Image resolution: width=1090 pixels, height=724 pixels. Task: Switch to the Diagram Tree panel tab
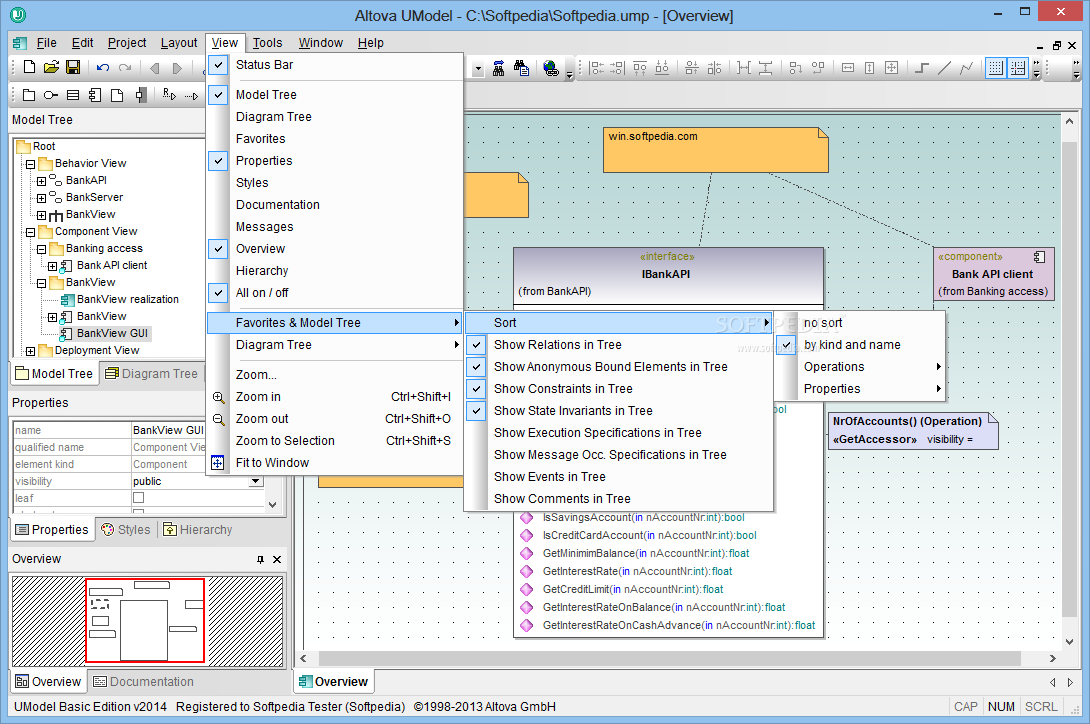point(152,373)
